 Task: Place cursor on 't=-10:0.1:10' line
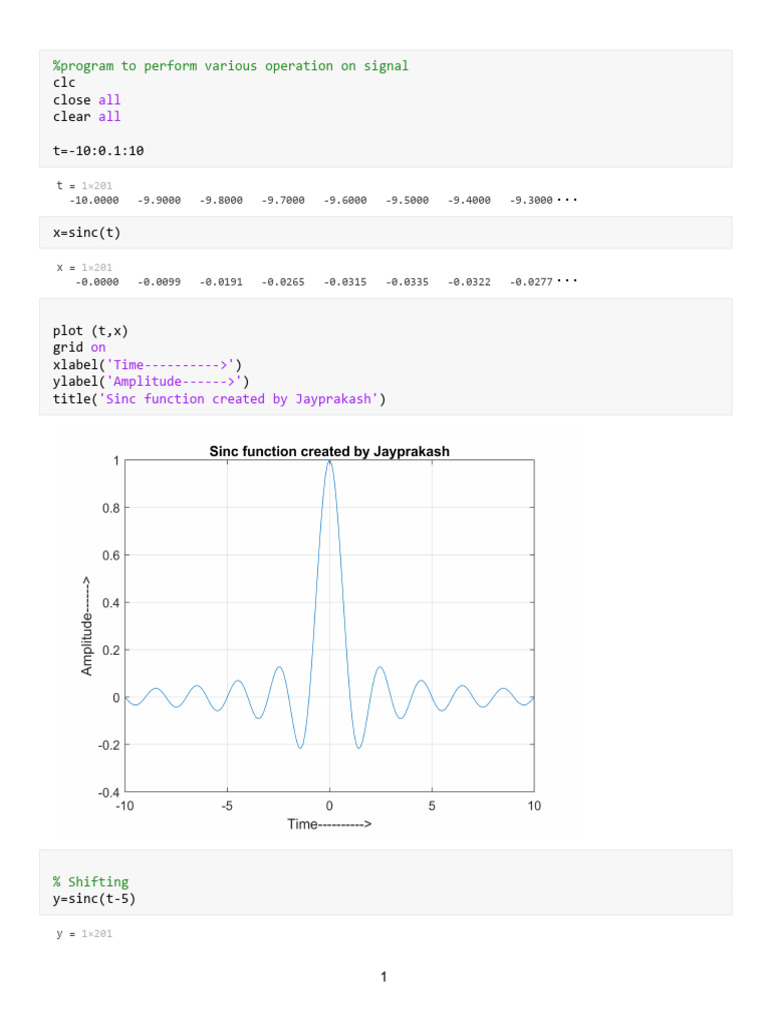coord(98,151)
